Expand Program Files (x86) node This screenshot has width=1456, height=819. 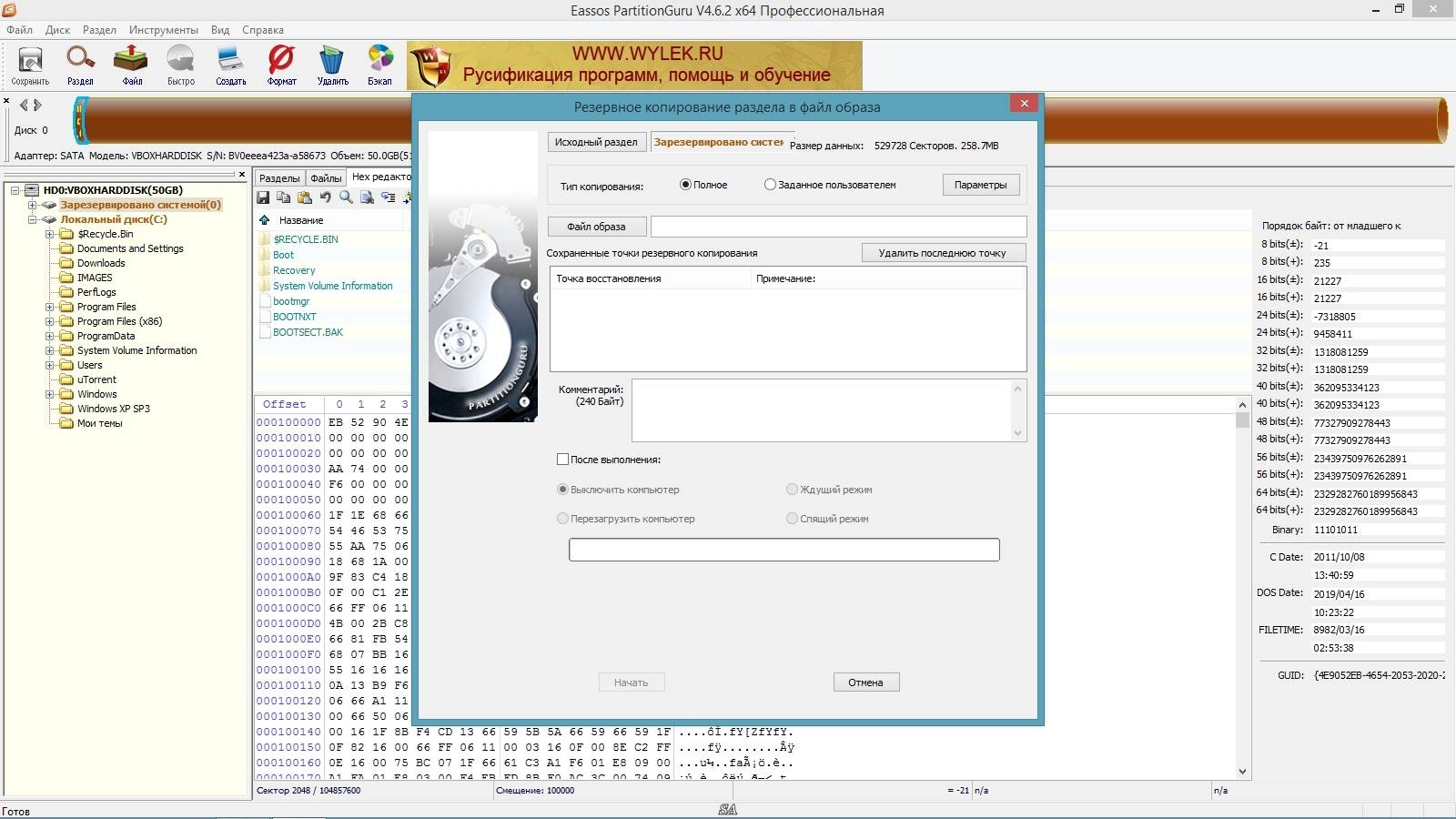tap(50, 321)
